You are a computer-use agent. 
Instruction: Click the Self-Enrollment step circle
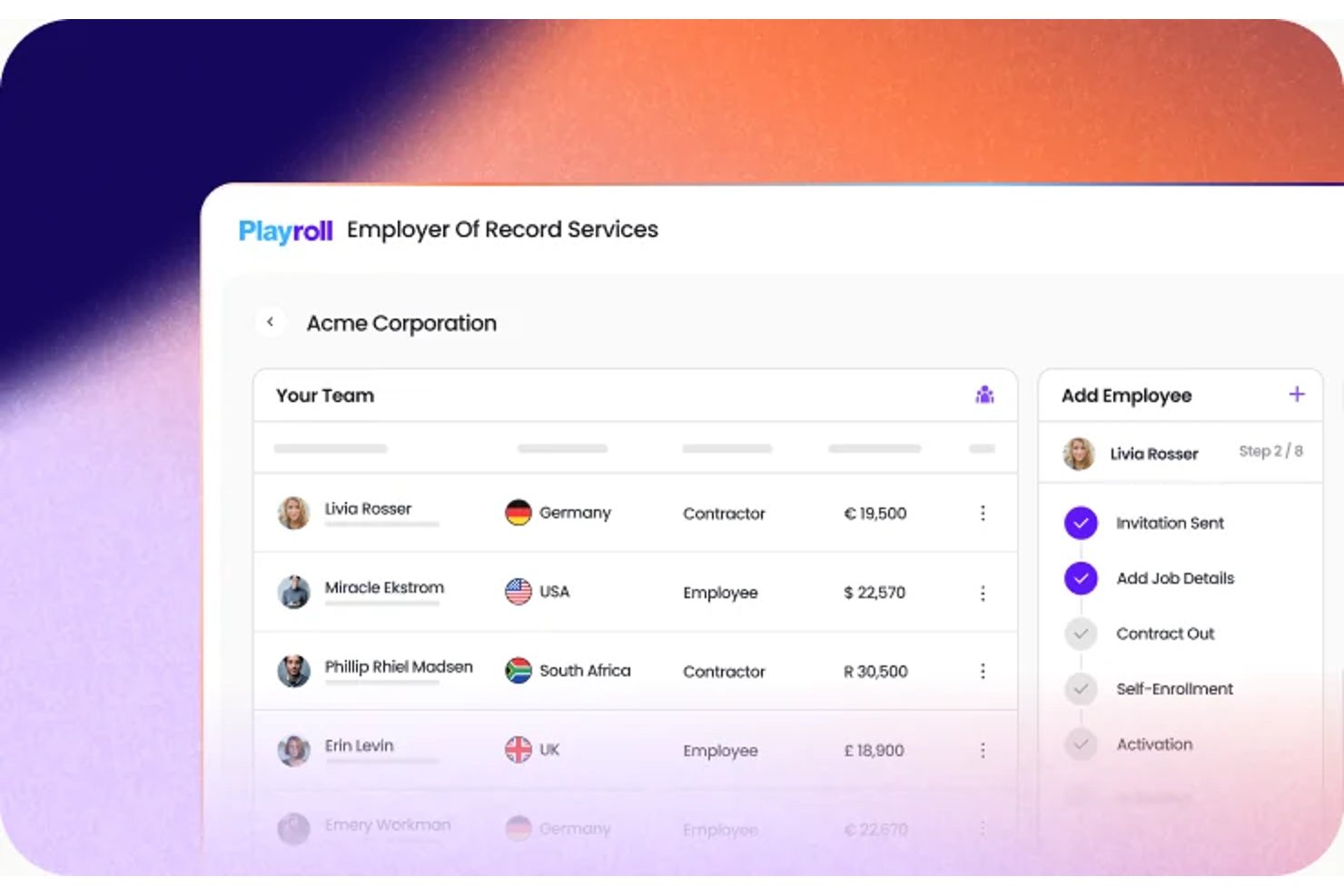(1081, 689)
